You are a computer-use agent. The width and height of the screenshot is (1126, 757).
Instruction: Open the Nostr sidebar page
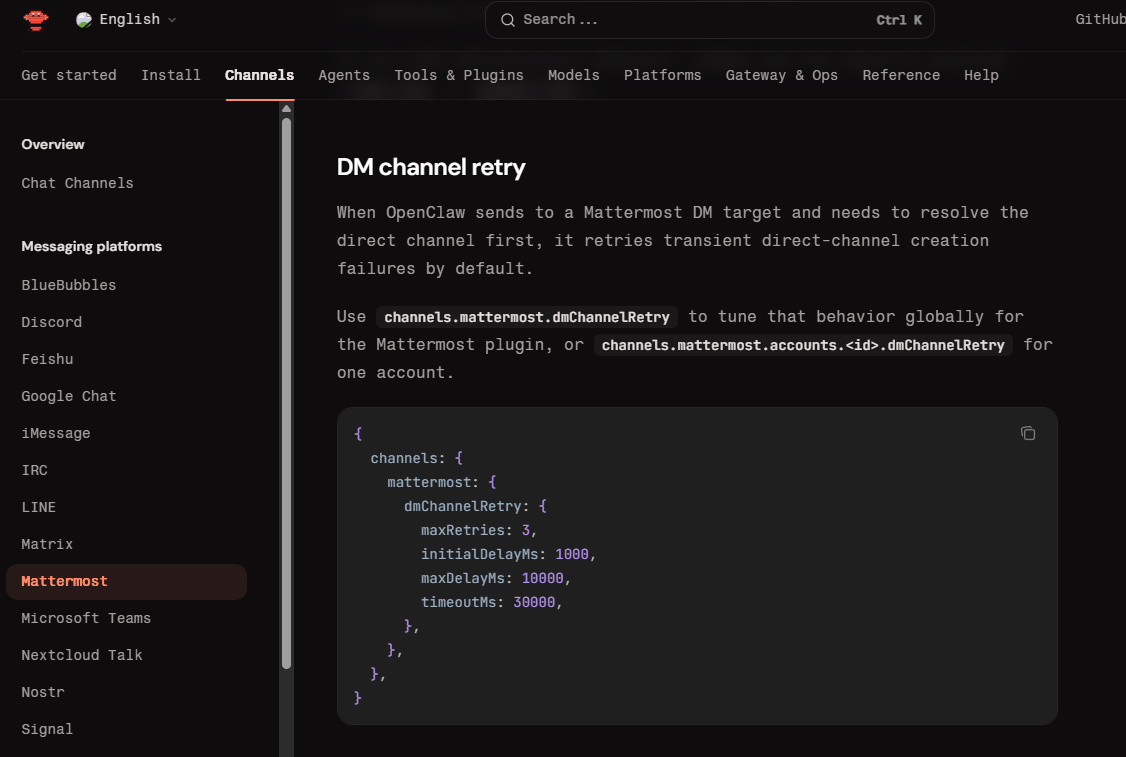pyautogui.click(x=43, y=692)
